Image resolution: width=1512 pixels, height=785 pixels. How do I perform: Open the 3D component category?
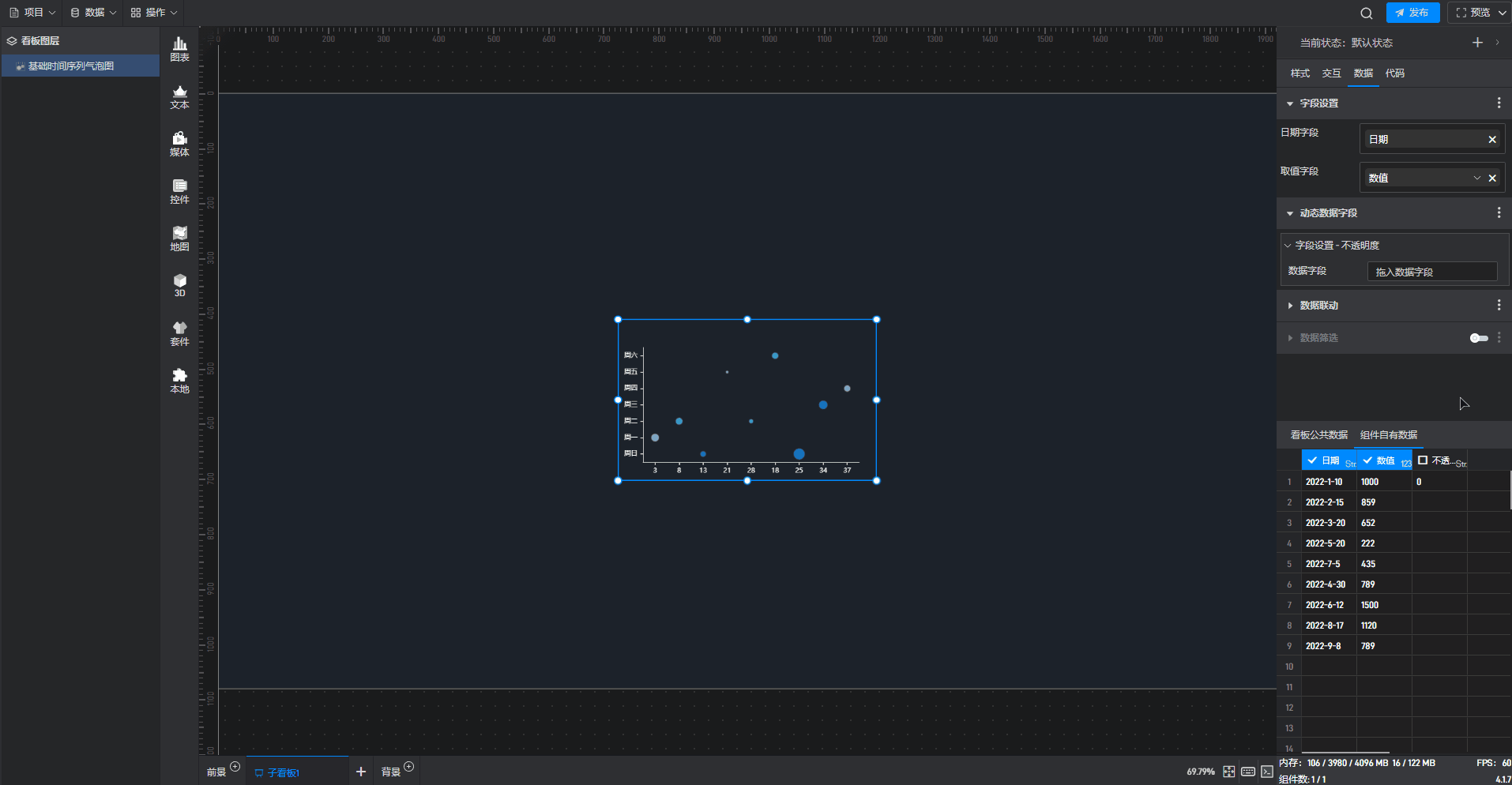point(179,285)
